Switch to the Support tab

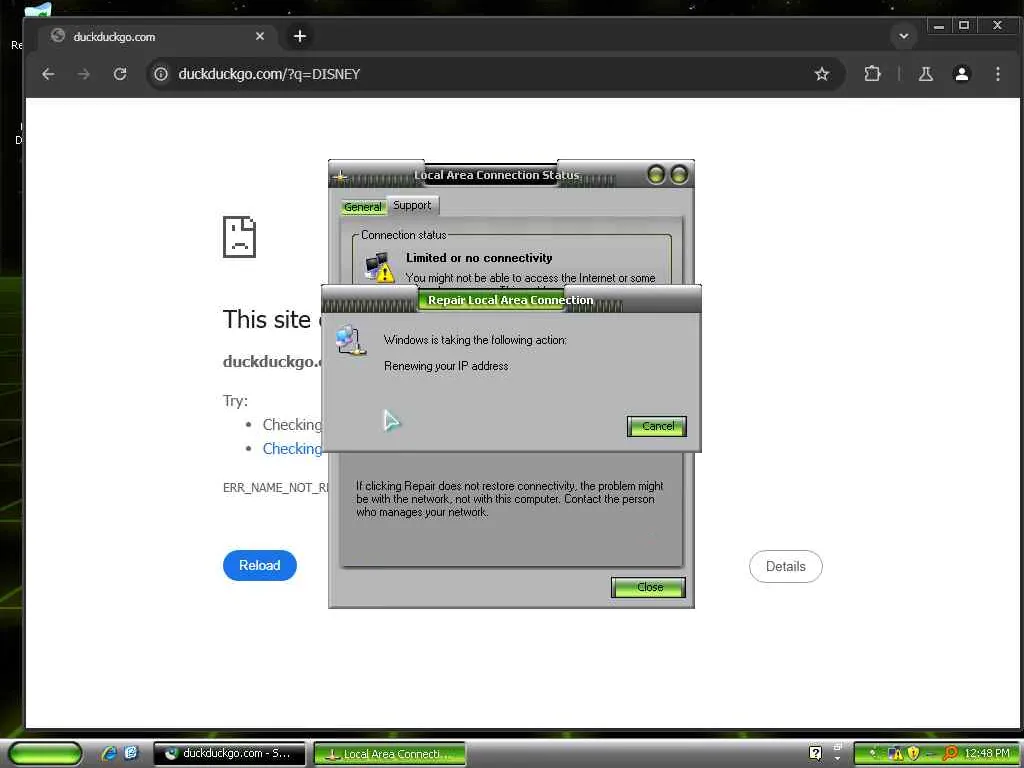click(412, 205)
